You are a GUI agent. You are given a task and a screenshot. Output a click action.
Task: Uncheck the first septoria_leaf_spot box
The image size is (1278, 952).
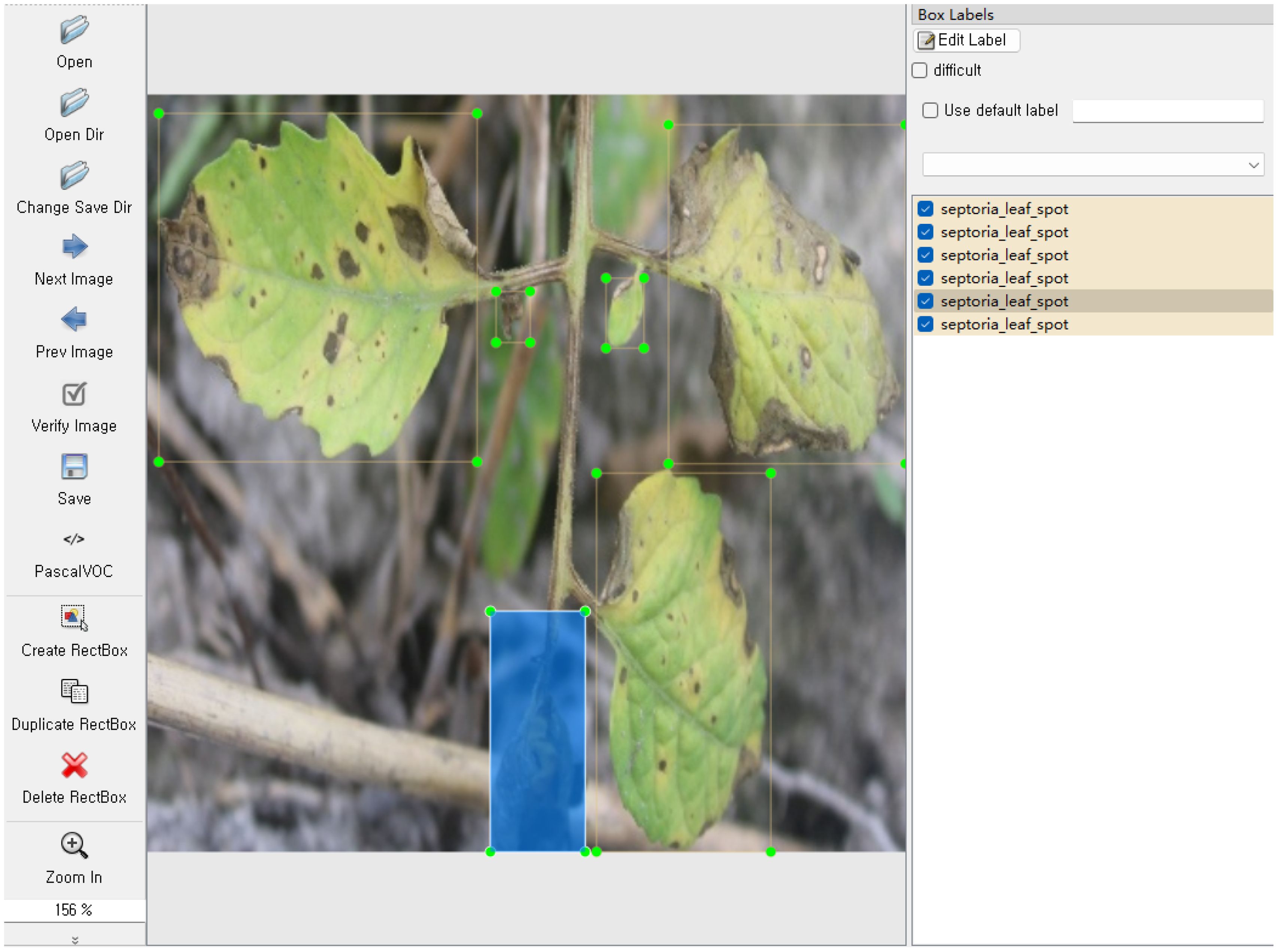pyautogui.click(x=926, y=209)
